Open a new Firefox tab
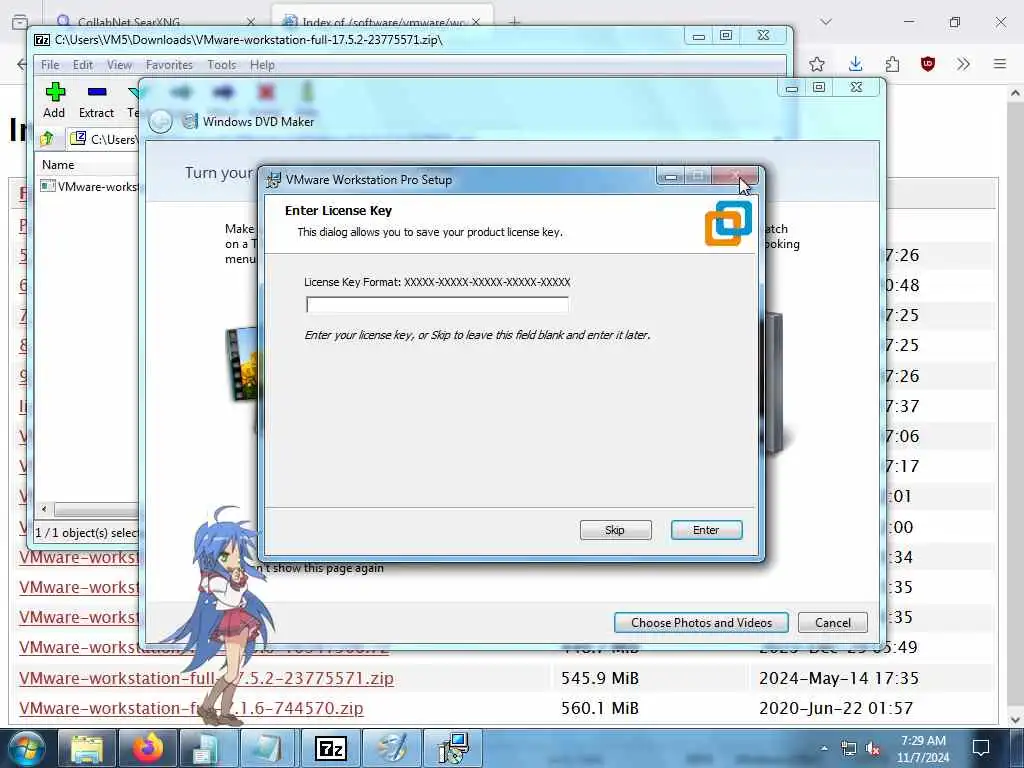This screenshot has width=1024, height=768. 515,22
